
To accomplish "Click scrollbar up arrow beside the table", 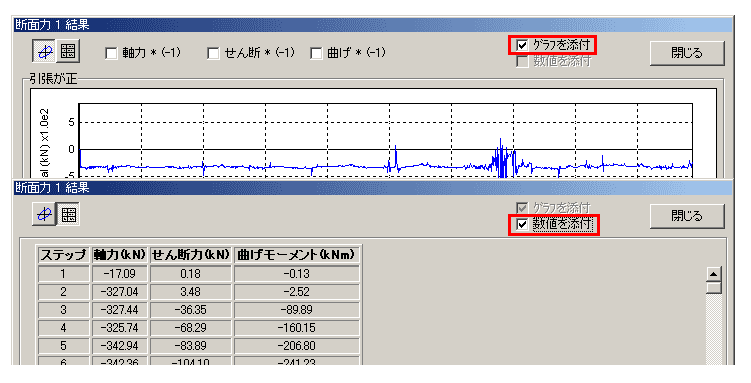I will (714, 274).
